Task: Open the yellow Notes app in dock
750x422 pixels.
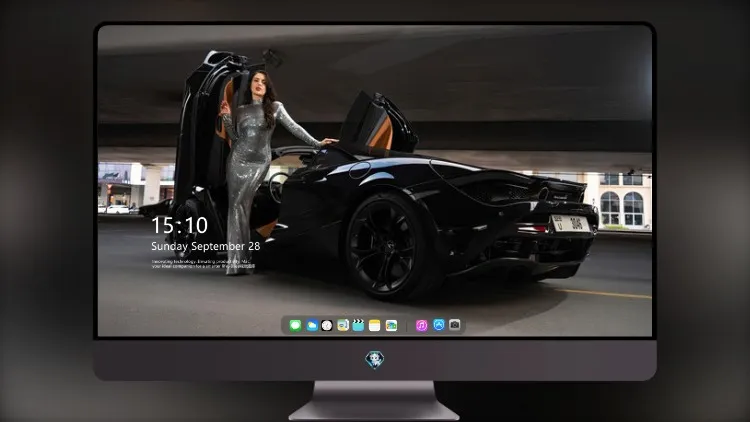Action: (375, 325)
